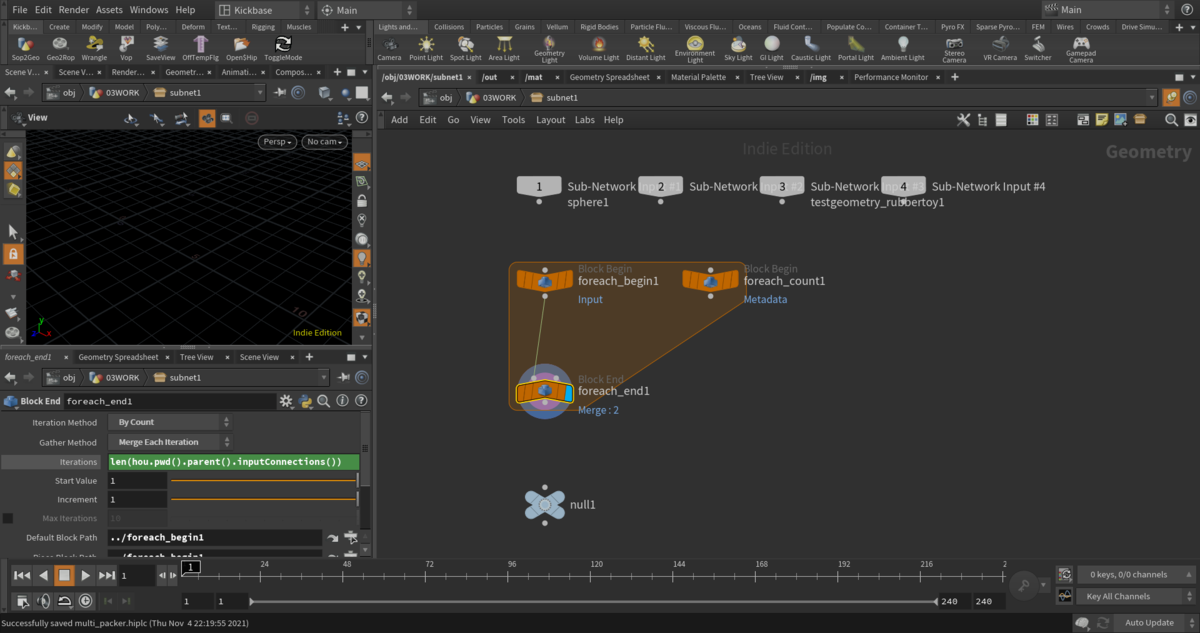Click the VR Camera shelf tool
Image resolution: width=1200 pixels, height=633 pixels.
[999, 48]
